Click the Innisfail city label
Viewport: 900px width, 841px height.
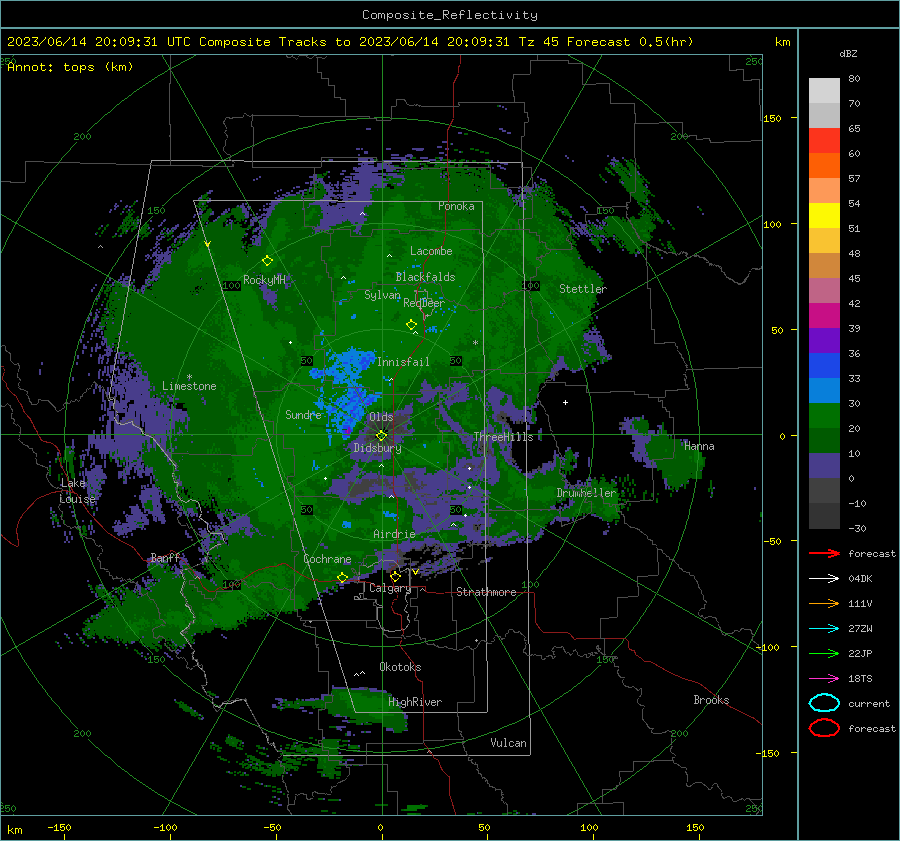click(403, 362)
